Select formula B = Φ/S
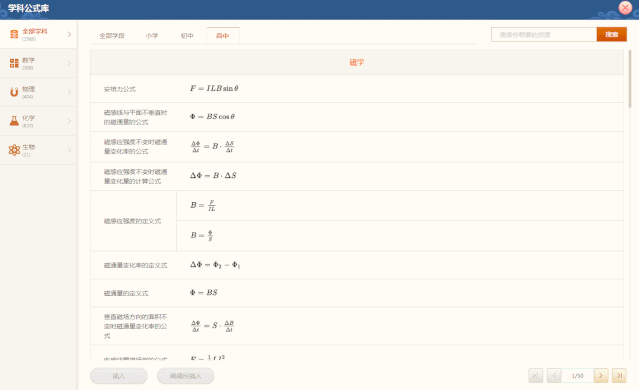Viewport: 639px width, 390px height. (x=202, y=235)
